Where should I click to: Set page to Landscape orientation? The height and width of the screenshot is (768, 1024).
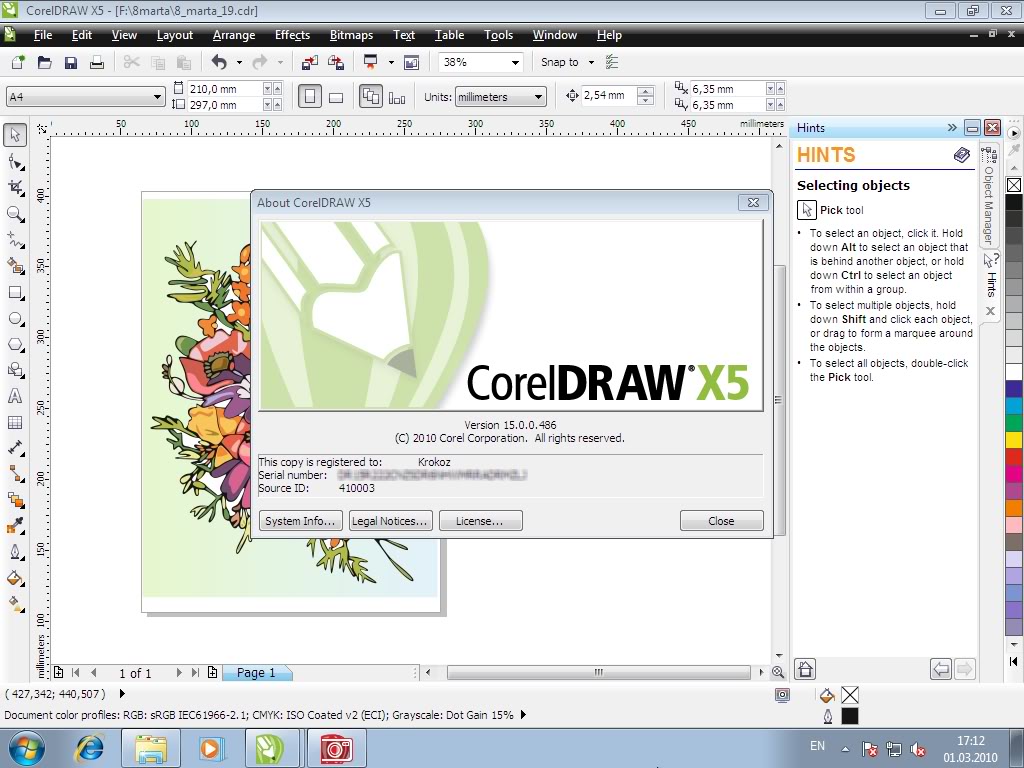[336, 97]
